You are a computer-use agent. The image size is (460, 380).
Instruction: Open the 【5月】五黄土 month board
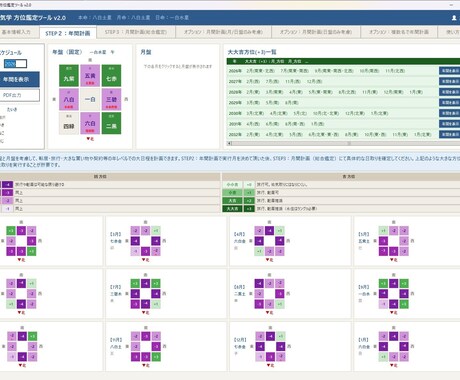tap(407, 241)
